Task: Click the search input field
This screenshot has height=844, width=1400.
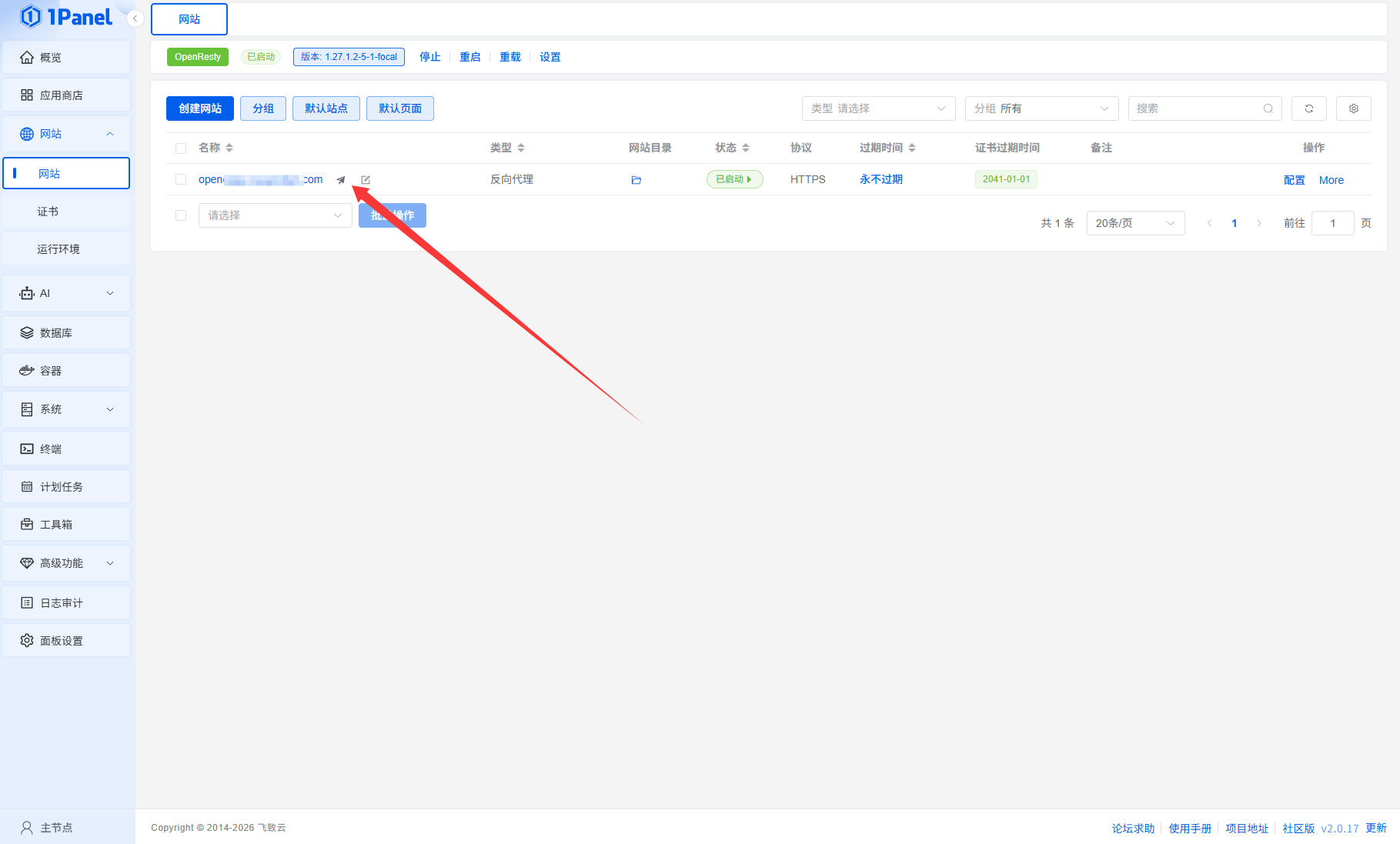Action: [x=1196, y=108]
